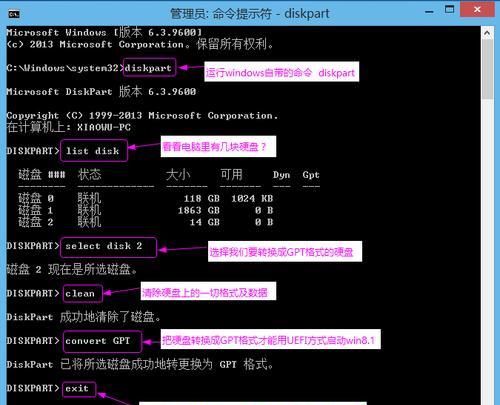Click the boxed convert GPT command
The image size is (500, 405).
(102, 341)
